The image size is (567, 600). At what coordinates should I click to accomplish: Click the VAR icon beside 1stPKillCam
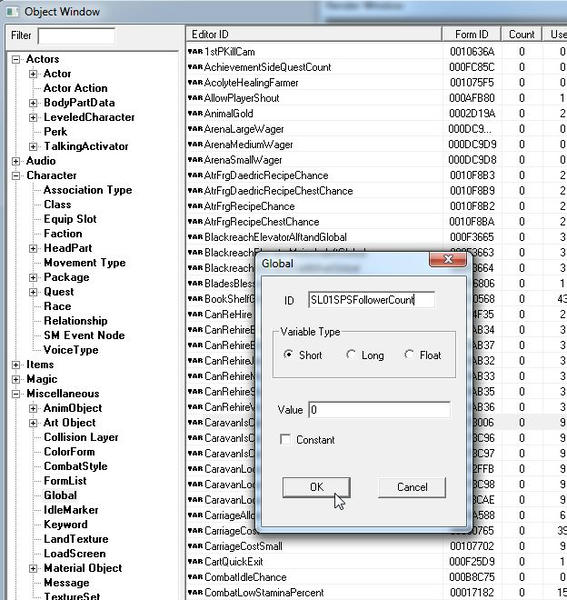click(195, 52)
